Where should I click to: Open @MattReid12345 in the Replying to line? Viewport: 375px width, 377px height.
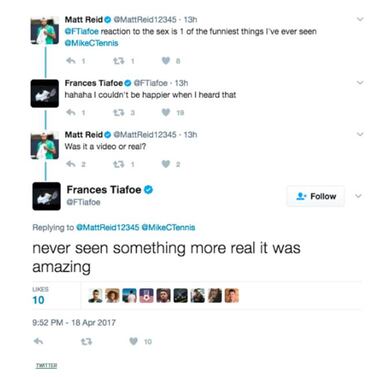point(108,227)
